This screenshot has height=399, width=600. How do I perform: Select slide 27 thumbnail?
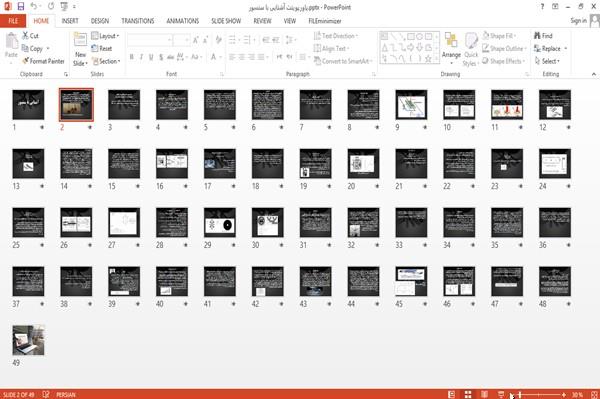click(x=124, y=222)
